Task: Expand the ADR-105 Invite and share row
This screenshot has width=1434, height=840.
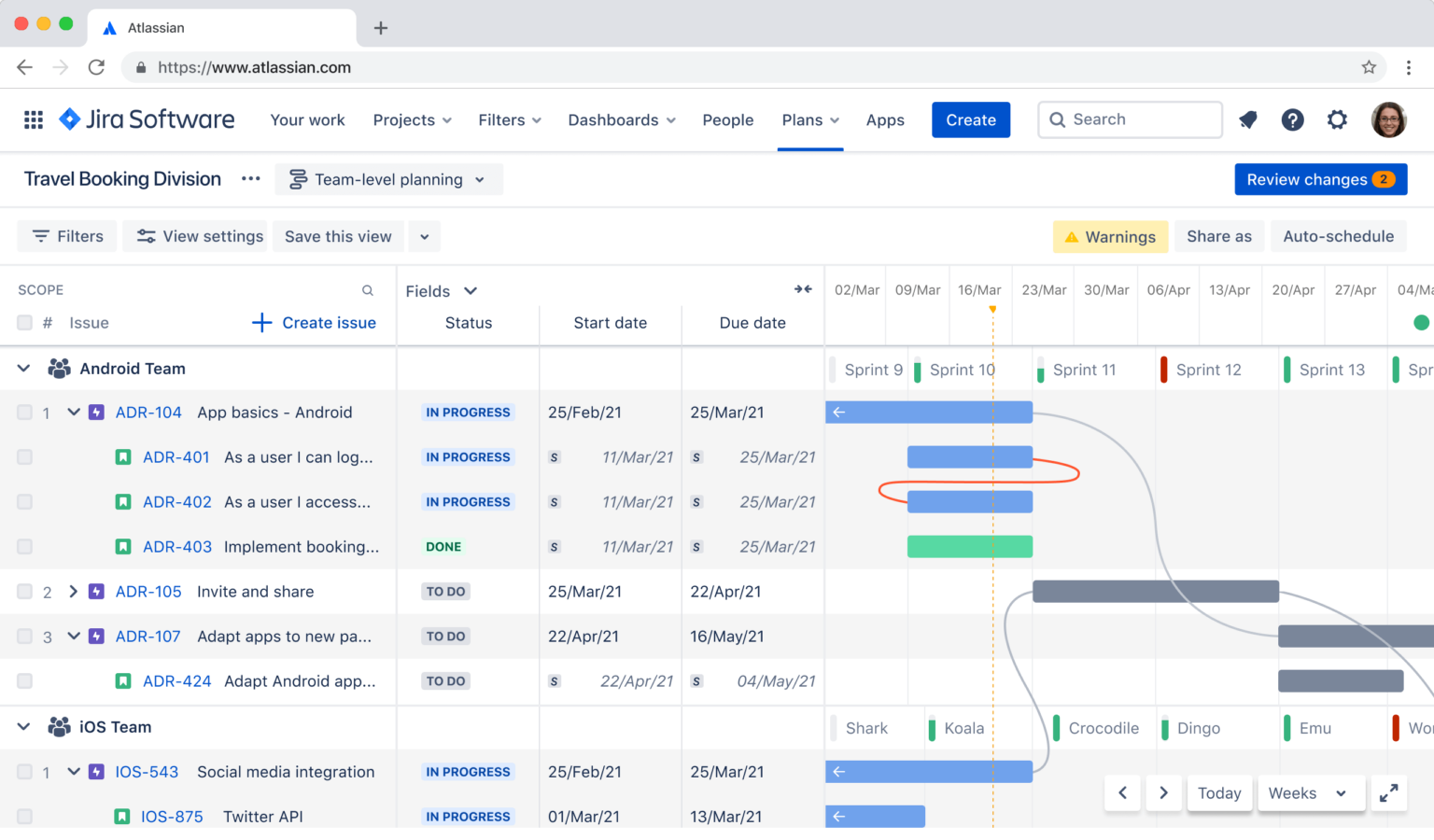Action: [x=74, y=591]
